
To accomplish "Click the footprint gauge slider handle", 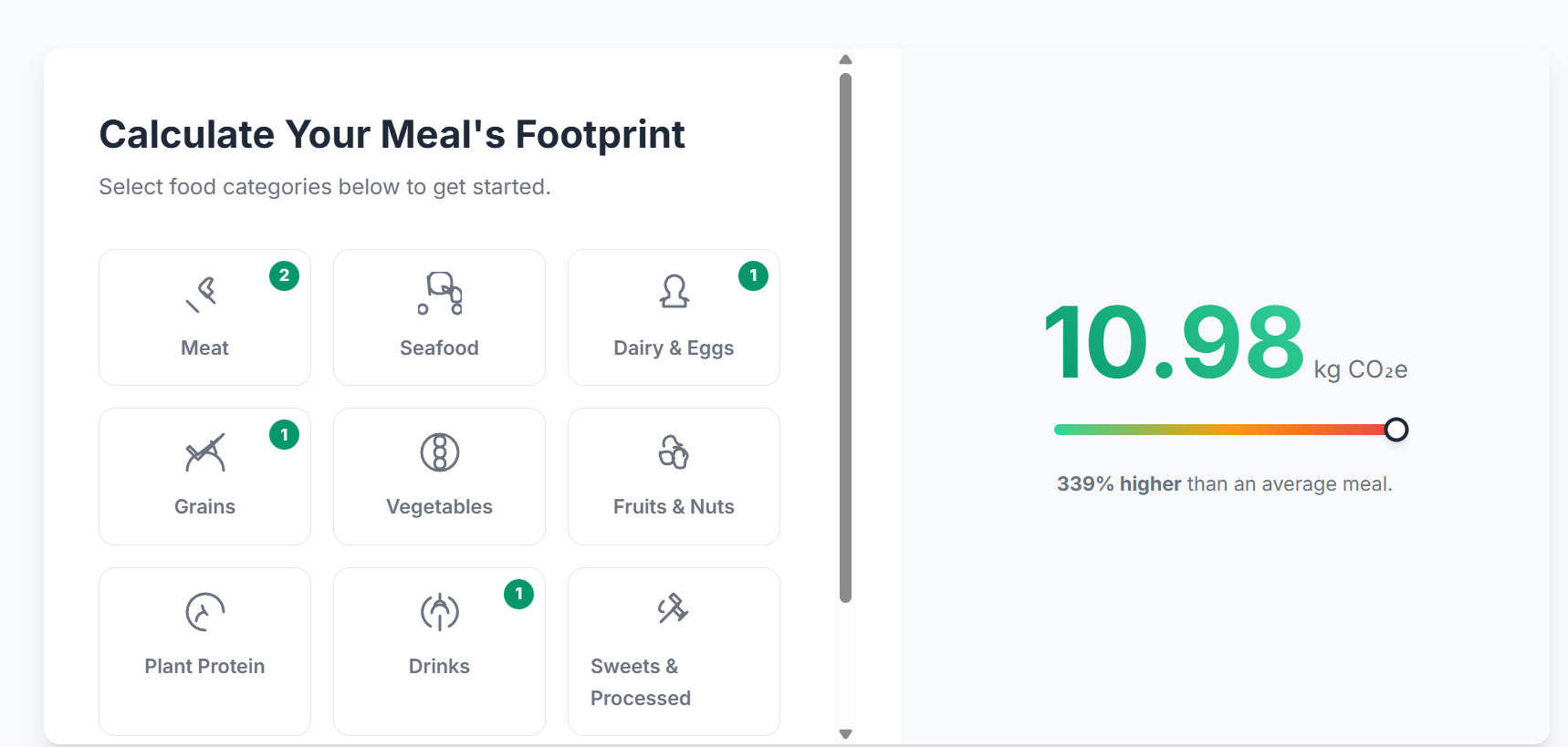I will 1396,430.
